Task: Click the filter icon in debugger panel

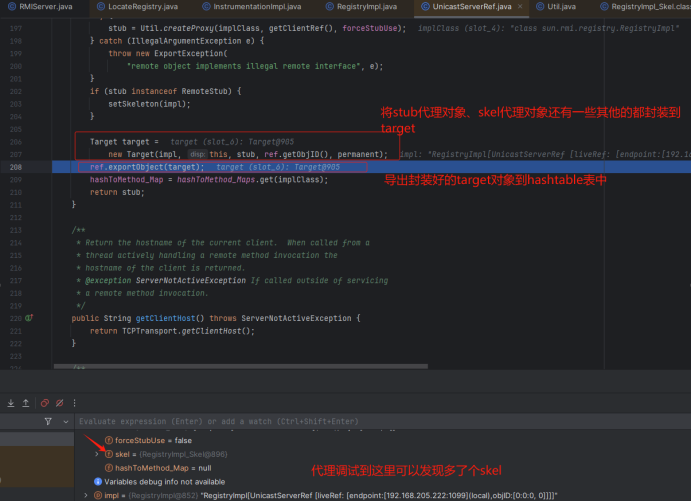Action: [49, 422]
